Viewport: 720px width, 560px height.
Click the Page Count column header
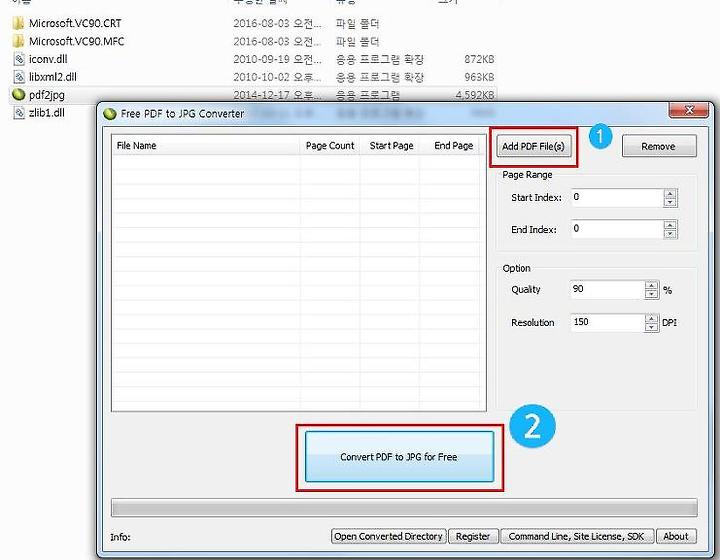[x=330, y=146]
